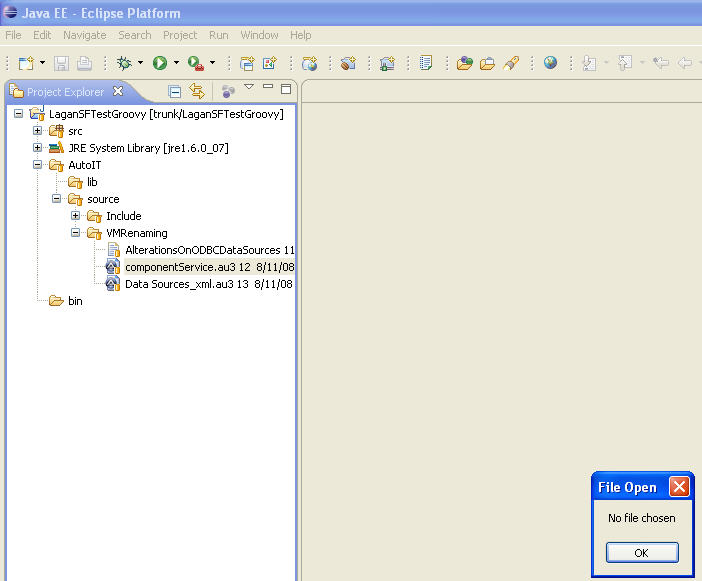Click the Open Task folder icon
The width and height of the screenshot is (702, 581).
[x=487, y=63]
